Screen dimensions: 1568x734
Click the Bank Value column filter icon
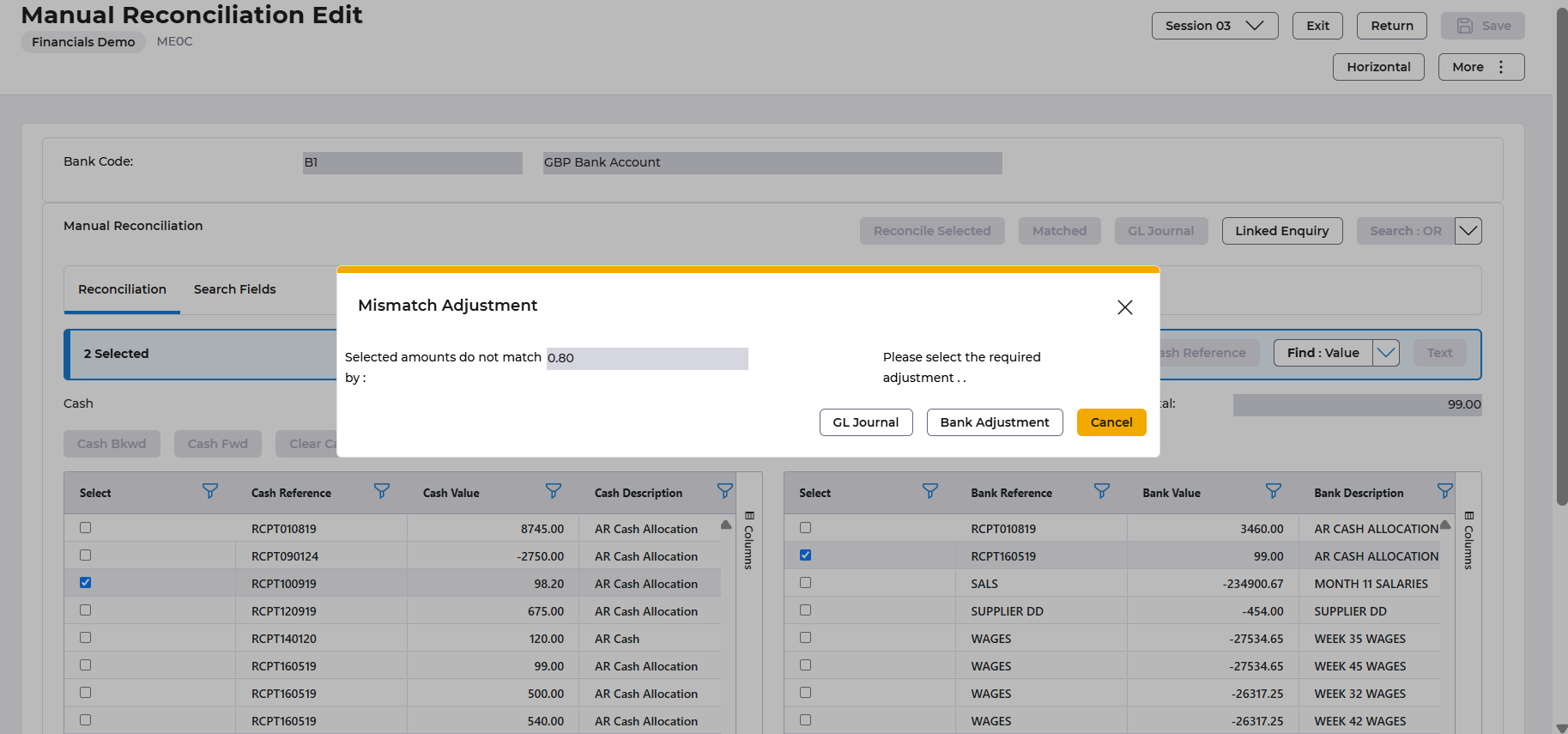coord(1274,491)
